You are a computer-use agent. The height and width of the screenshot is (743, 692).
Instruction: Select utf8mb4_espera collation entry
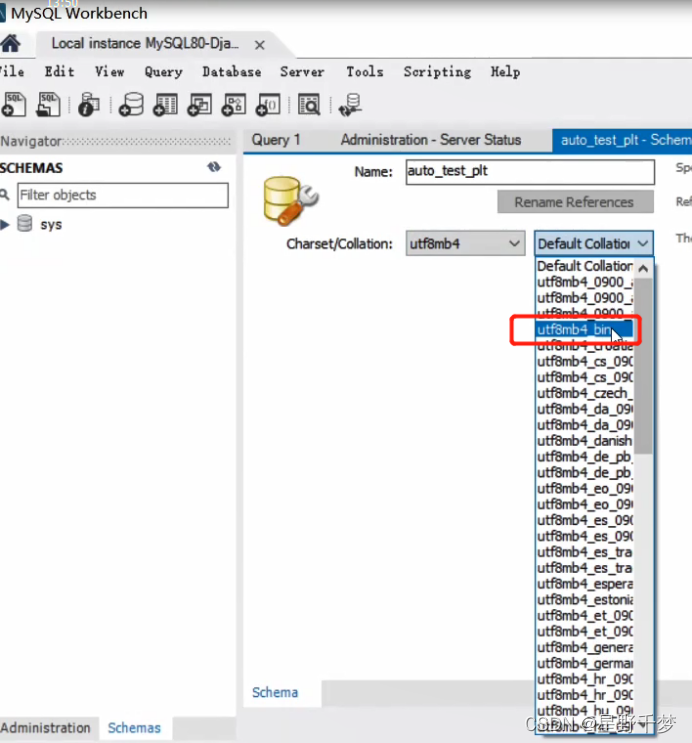click(x=584, y=583)
